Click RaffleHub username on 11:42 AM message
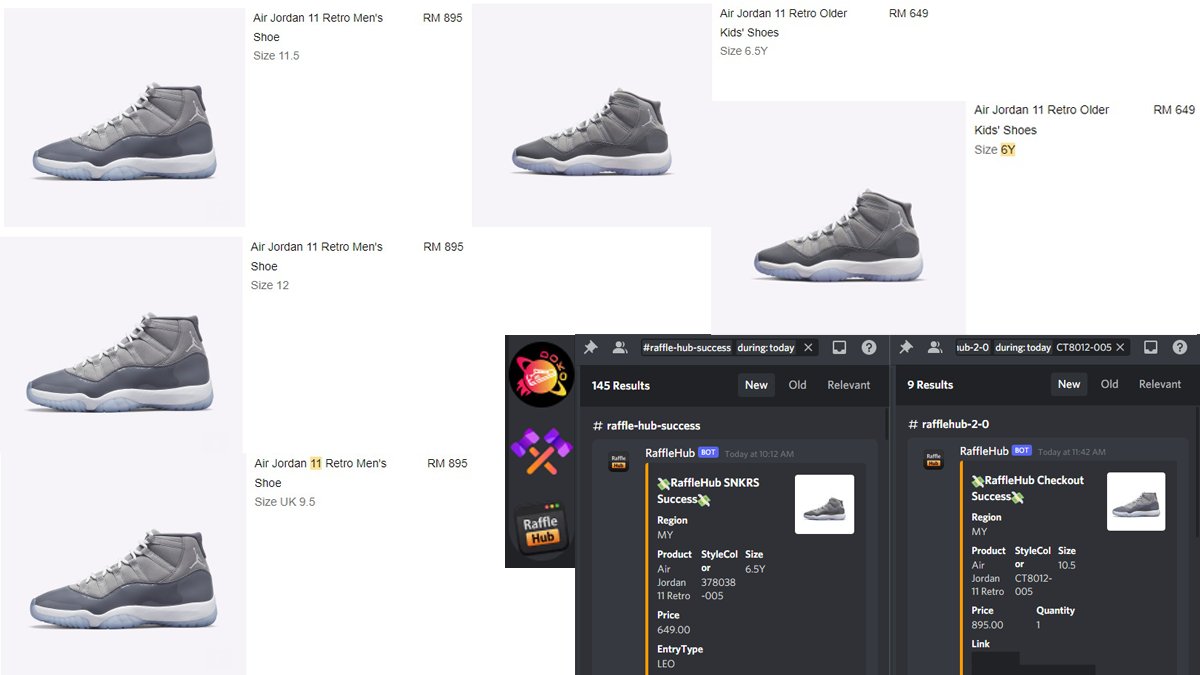Image resolution: width=1200 pixels, height=675 pixels. click(984, 451)
